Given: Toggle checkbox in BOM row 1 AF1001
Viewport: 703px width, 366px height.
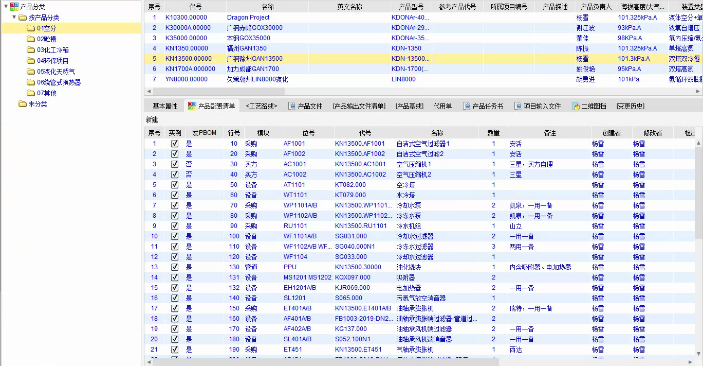Looking at the screenshot, I should [174, 144].
